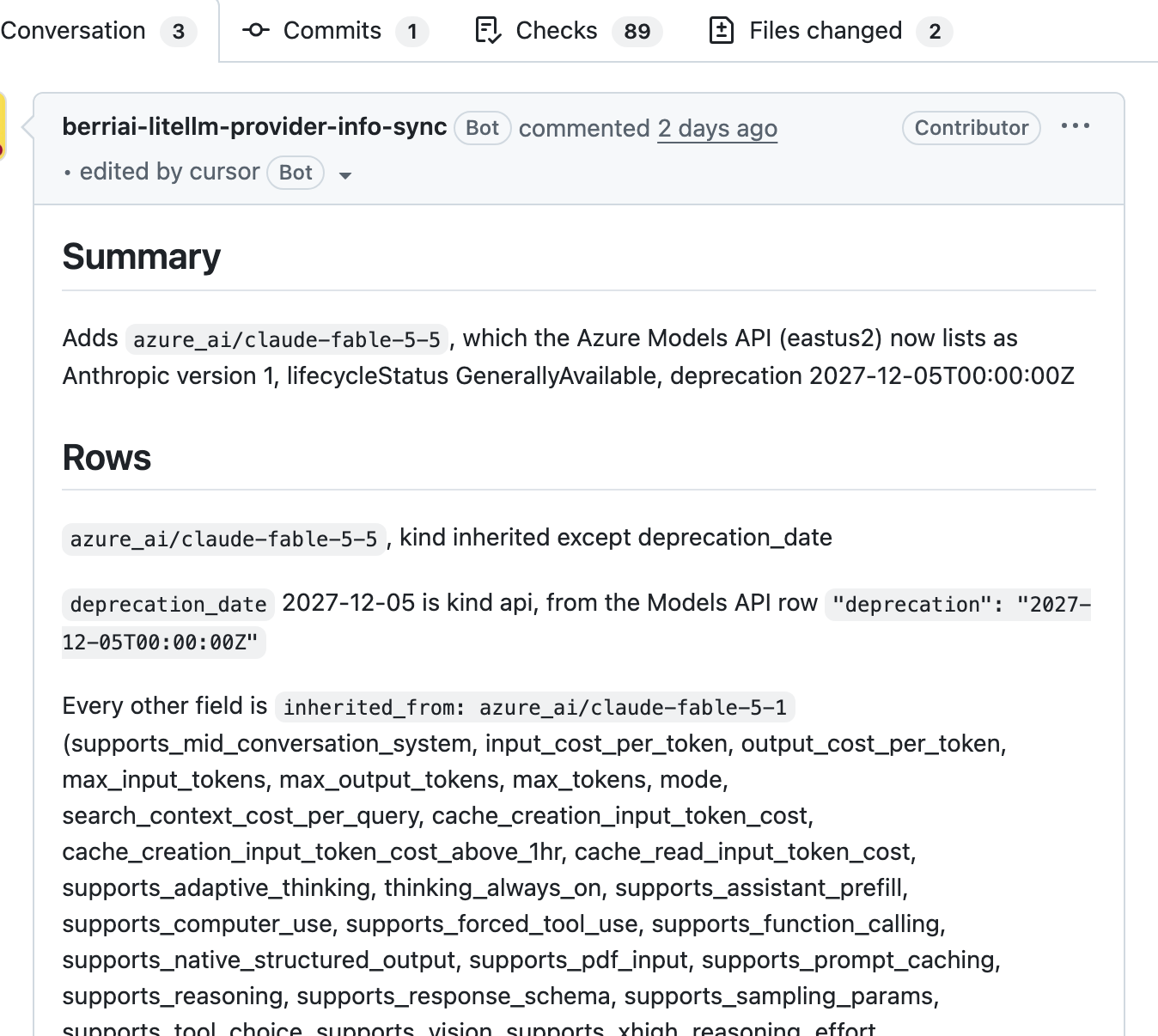Click the Checks checklist icon

[488, 31]
